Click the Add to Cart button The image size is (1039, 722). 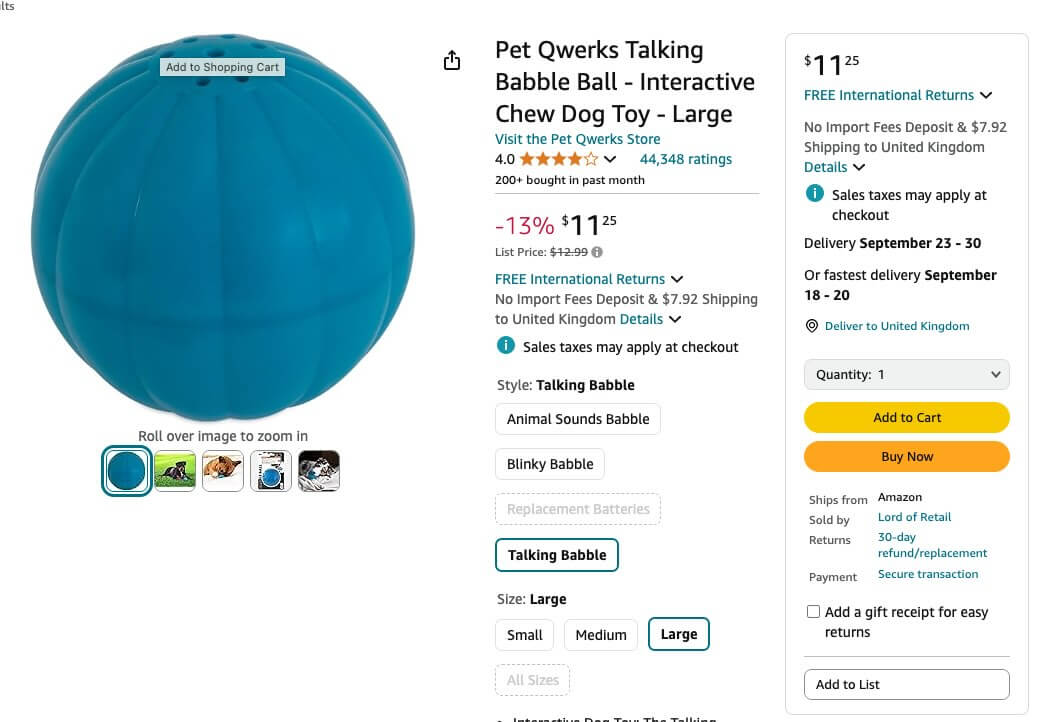(x=906, y=417)
